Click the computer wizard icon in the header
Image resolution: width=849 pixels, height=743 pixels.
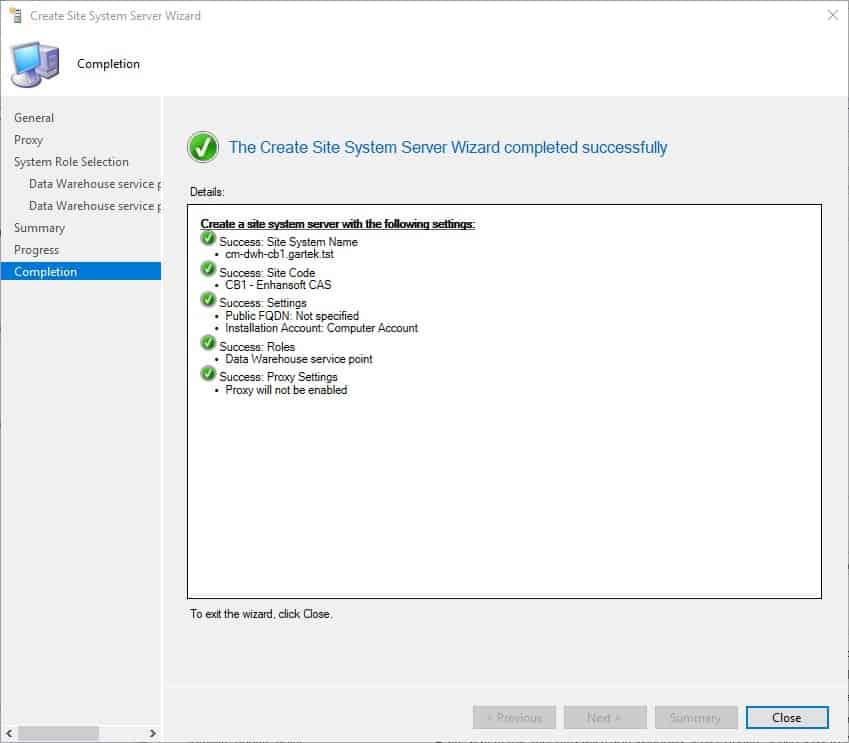click(x=38, y=62)
